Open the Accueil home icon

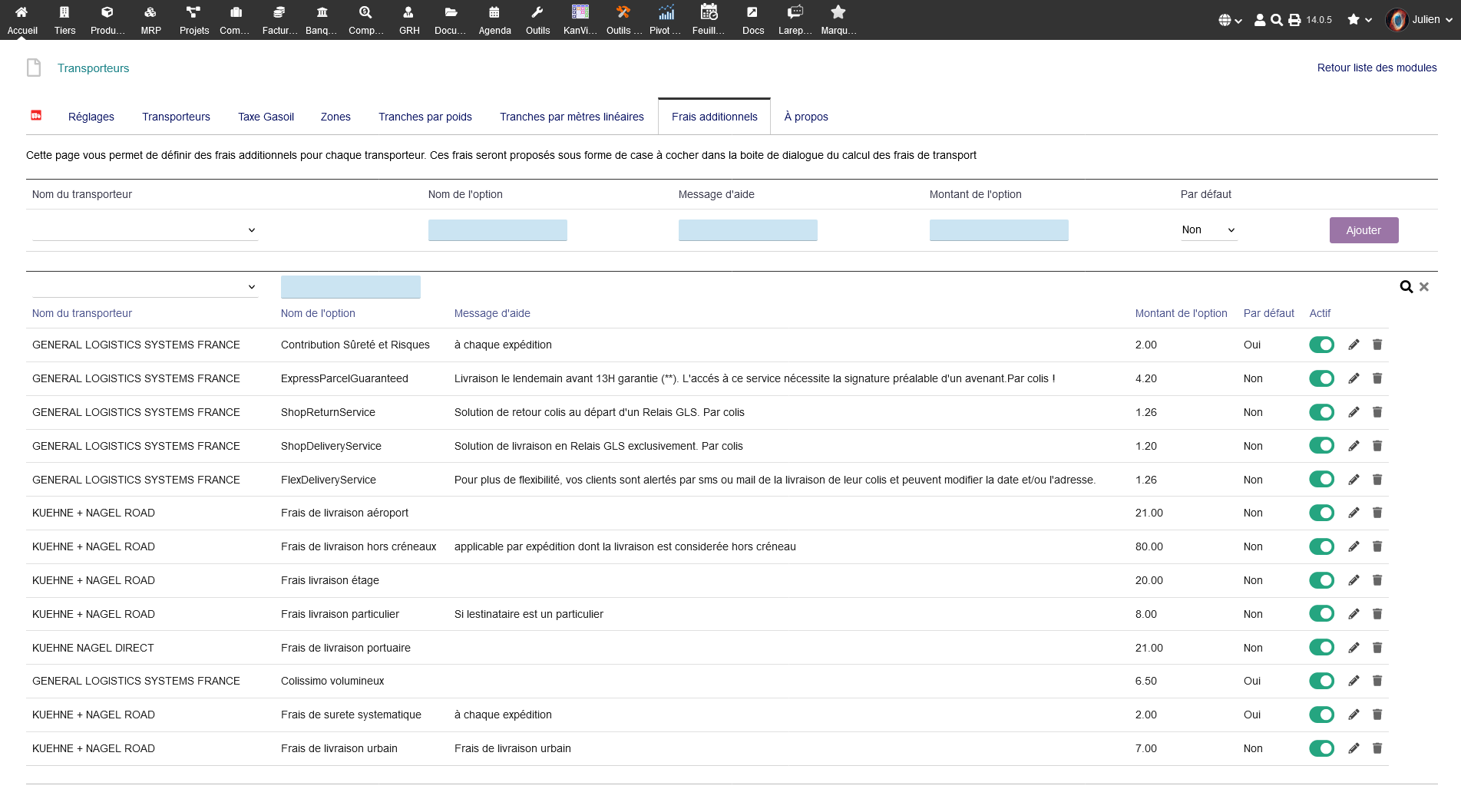(x=21, y=12)
